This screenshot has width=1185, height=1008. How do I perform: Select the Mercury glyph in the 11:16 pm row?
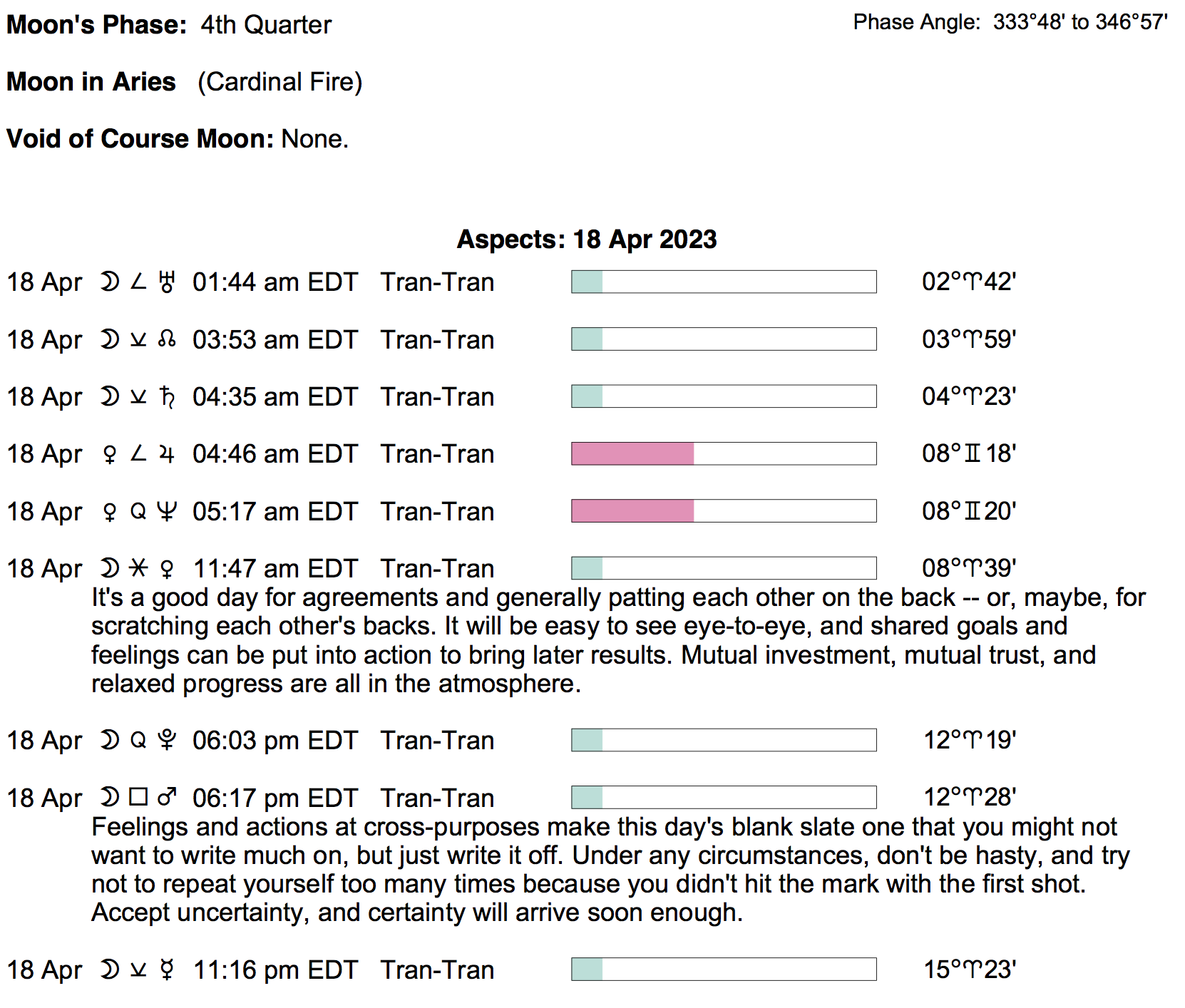[167, 970]
